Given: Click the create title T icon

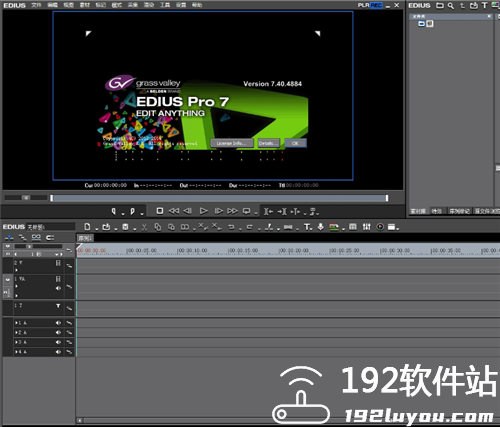Looking at the screenshot, I should [x=307, y=227].
